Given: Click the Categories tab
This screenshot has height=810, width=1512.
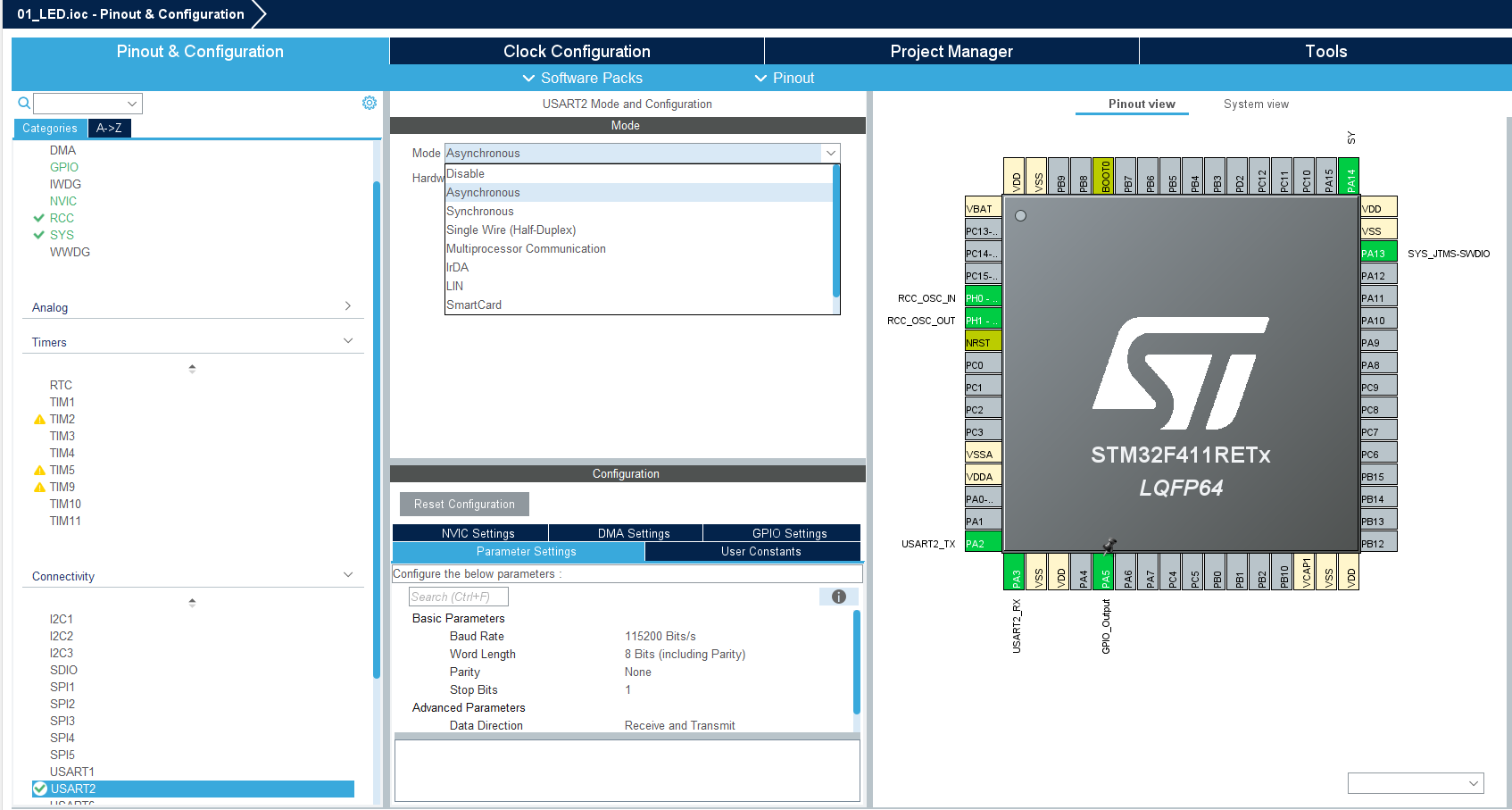Looking at the screenshot, I should click(x=50, y=128).
